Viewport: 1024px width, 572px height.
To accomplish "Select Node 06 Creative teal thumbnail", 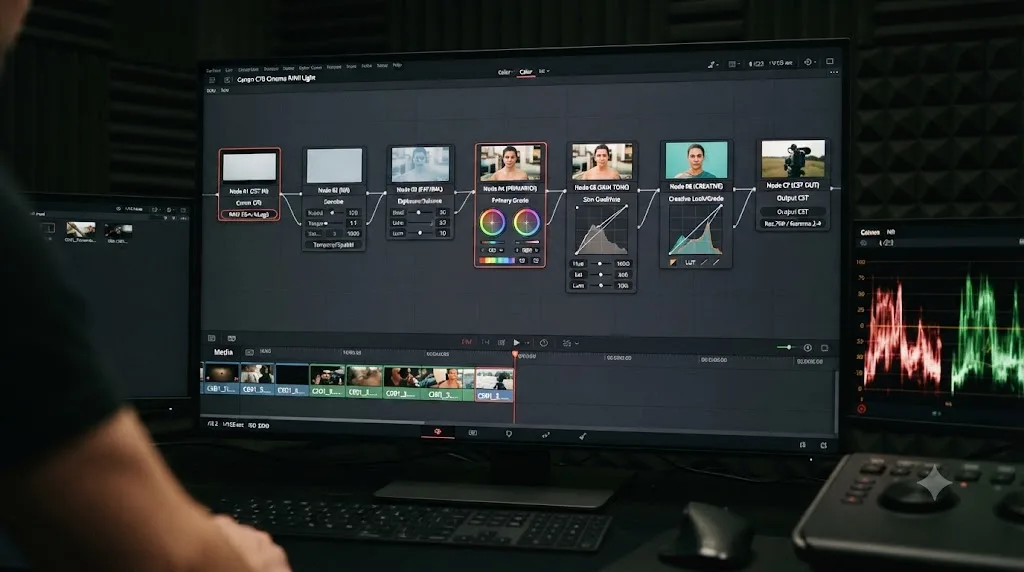I will 696,160.
